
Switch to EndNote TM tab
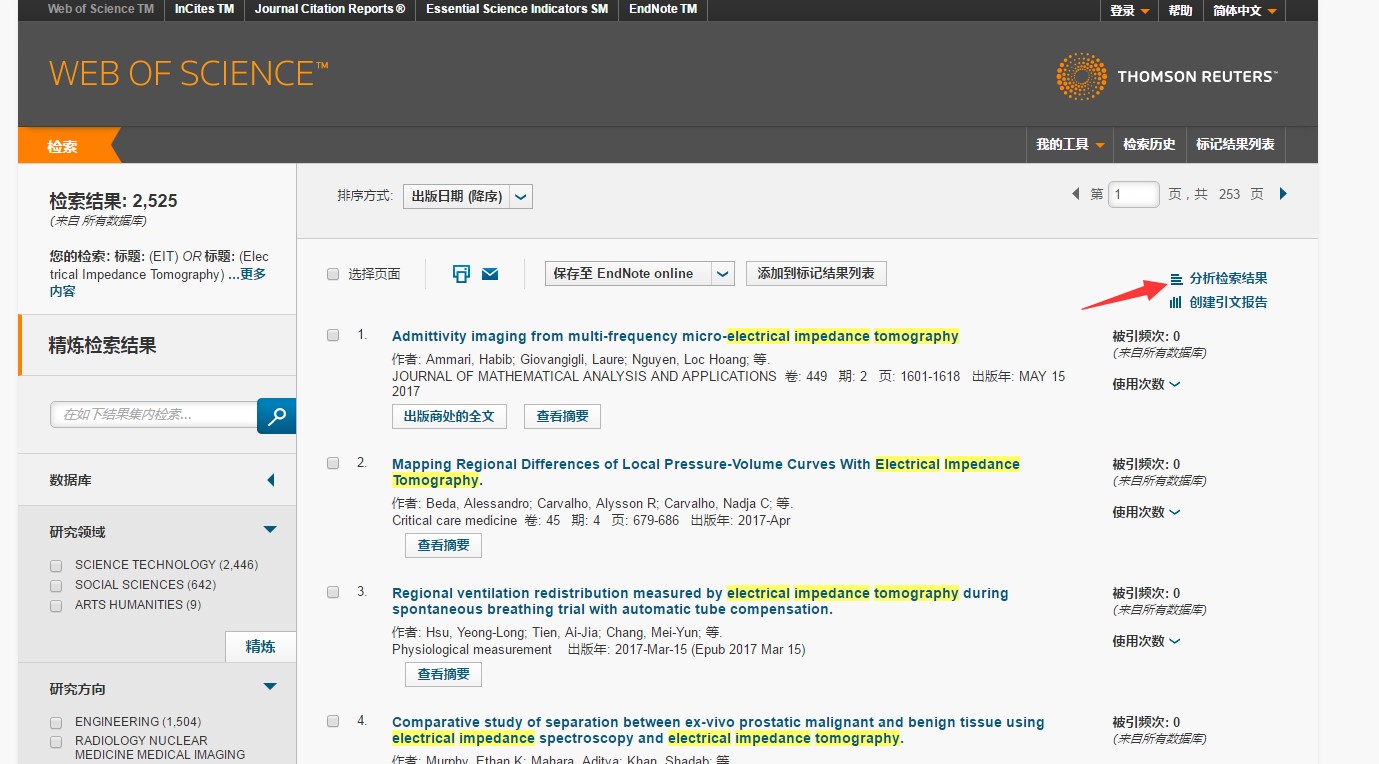(663, 9)
